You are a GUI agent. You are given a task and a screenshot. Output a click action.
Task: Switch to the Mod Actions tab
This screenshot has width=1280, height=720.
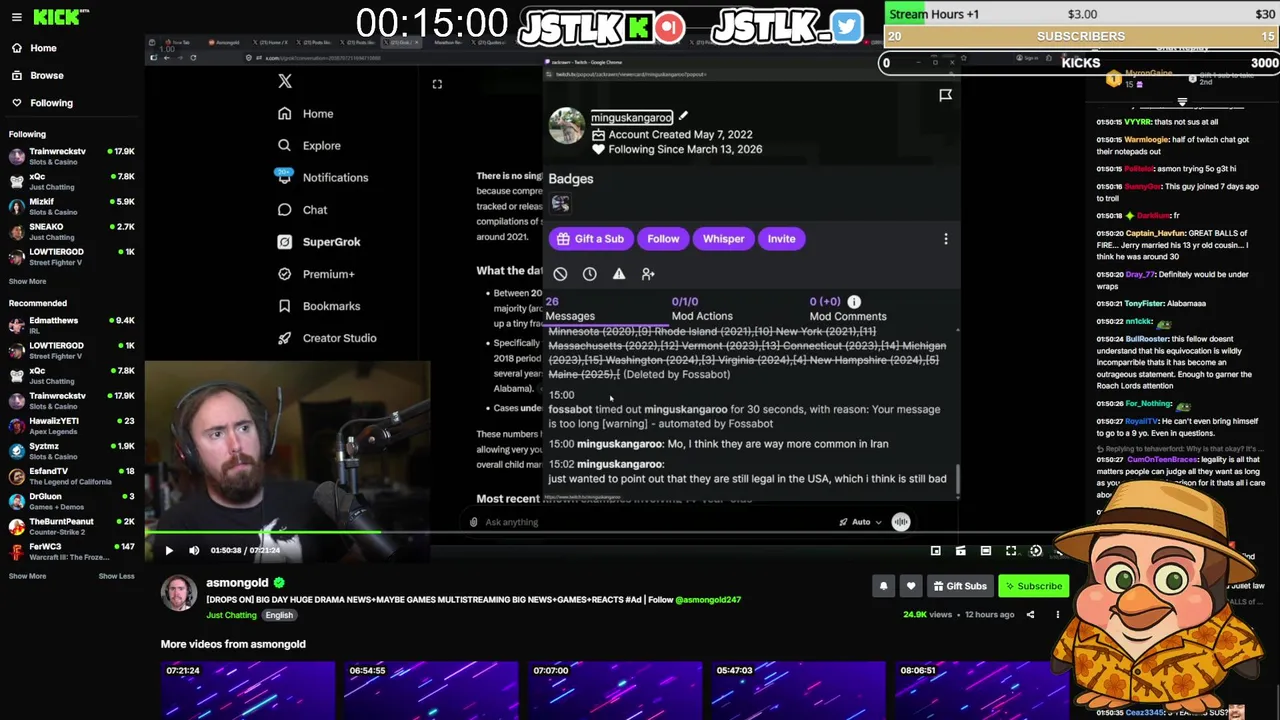[x=701, y=309]
